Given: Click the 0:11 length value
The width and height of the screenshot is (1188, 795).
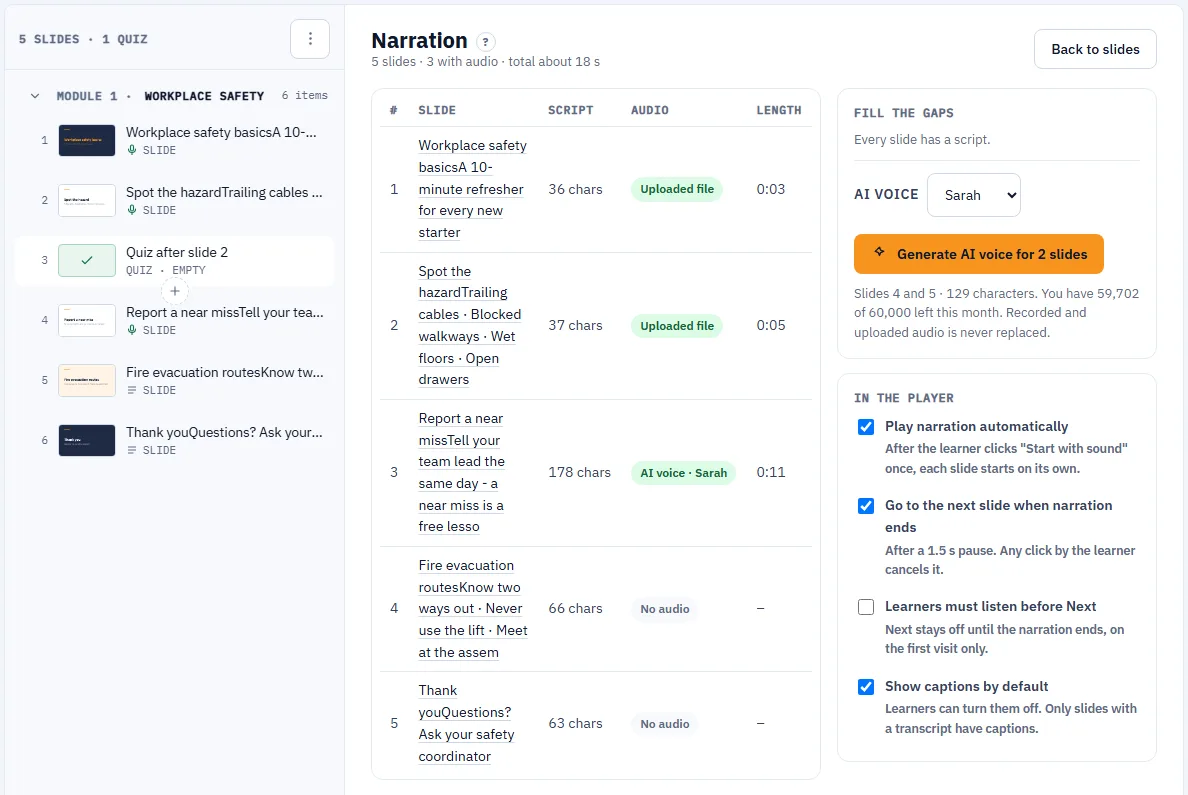Looking at the screenshot, I should [771, 472].
